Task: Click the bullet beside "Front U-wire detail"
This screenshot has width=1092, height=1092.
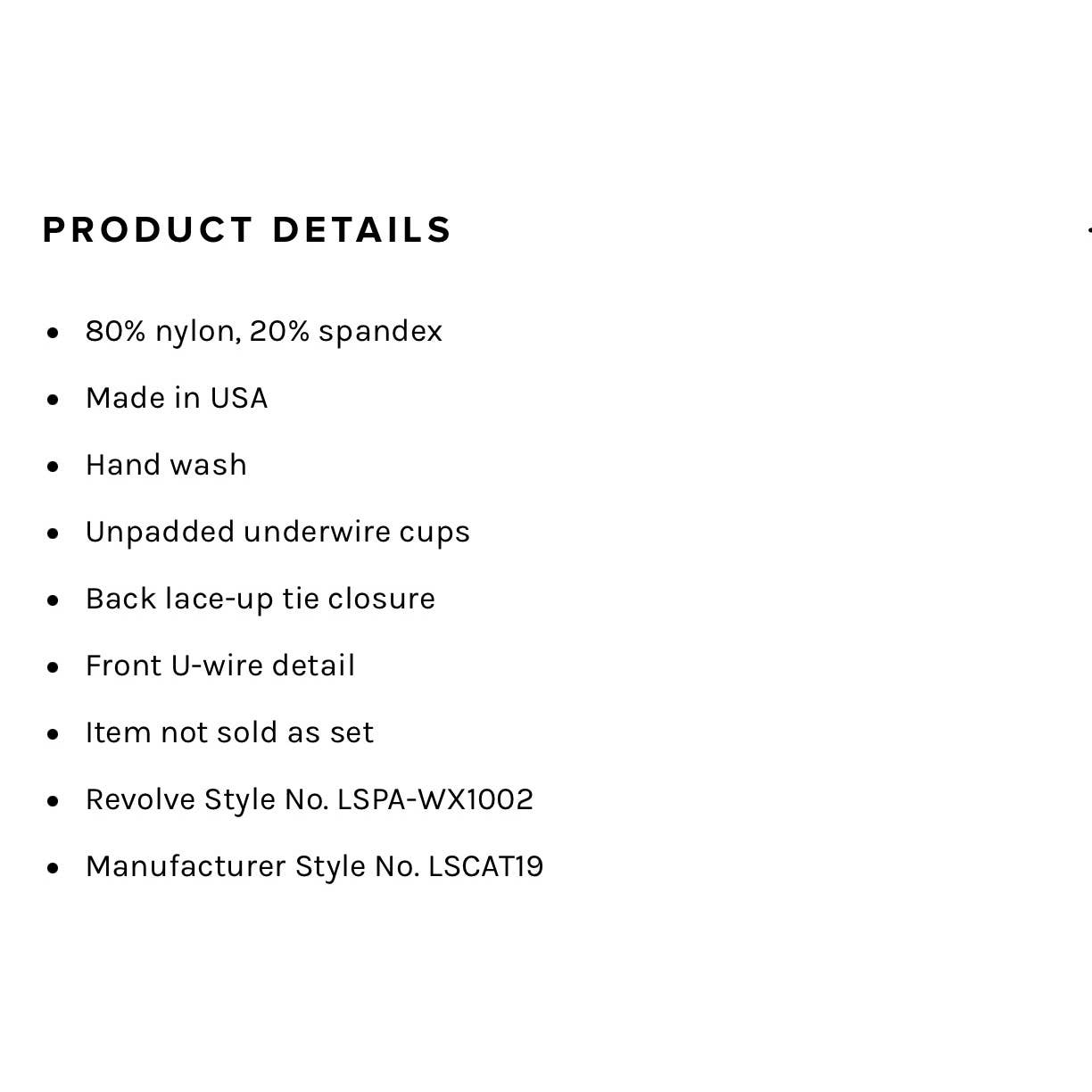Action: tap(54, 667)
